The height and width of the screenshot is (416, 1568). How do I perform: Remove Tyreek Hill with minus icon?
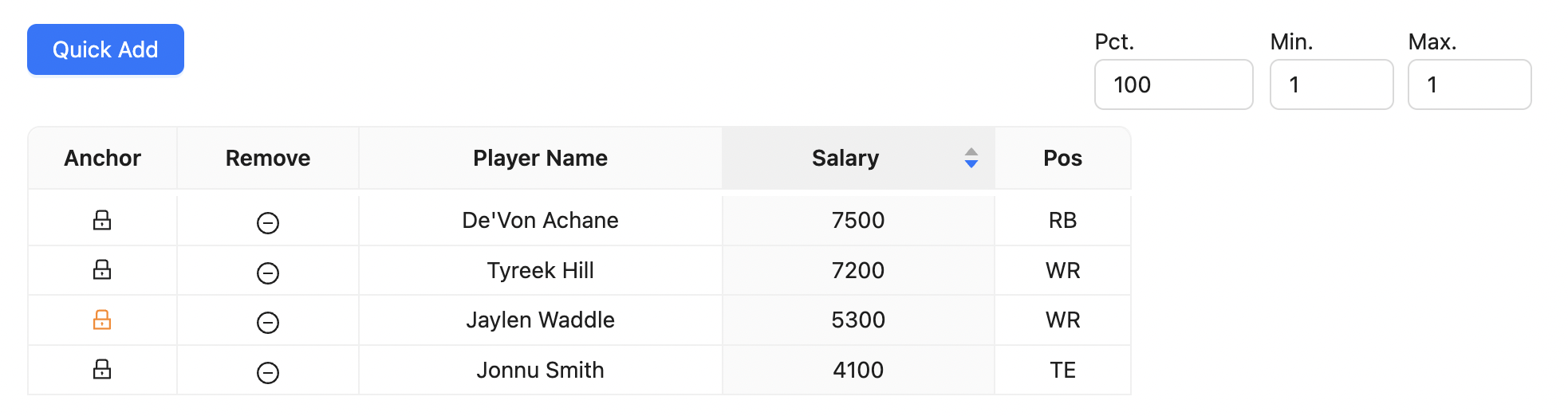(268, 273)
